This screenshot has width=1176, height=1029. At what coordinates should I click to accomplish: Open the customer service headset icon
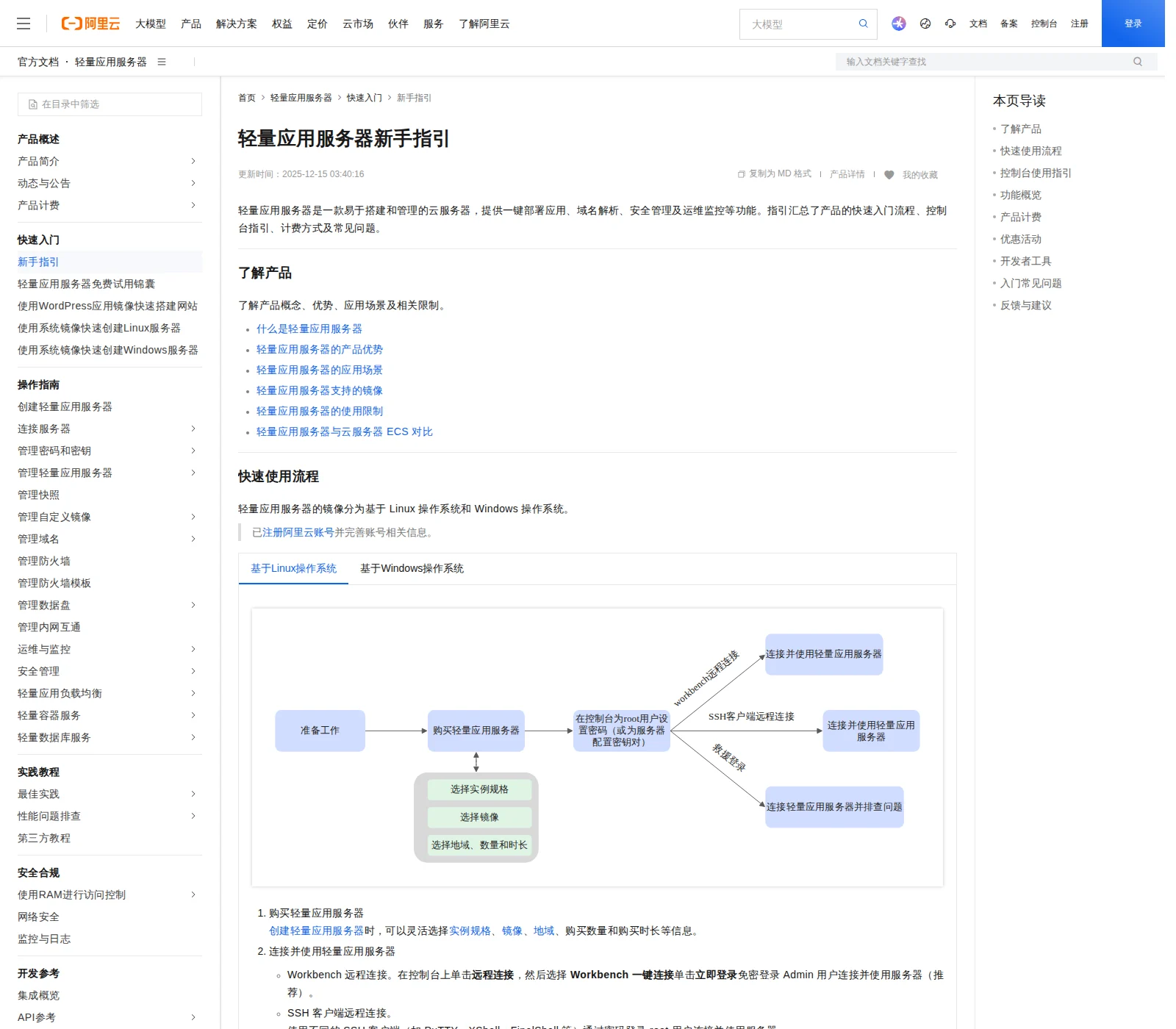tap(950, 24)
